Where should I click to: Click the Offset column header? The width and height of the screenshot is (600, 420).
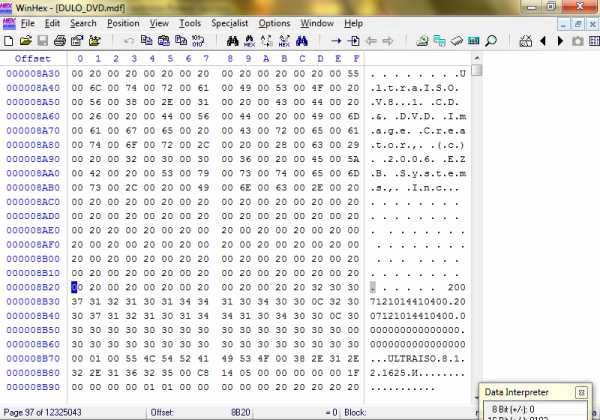click(33, 59)
